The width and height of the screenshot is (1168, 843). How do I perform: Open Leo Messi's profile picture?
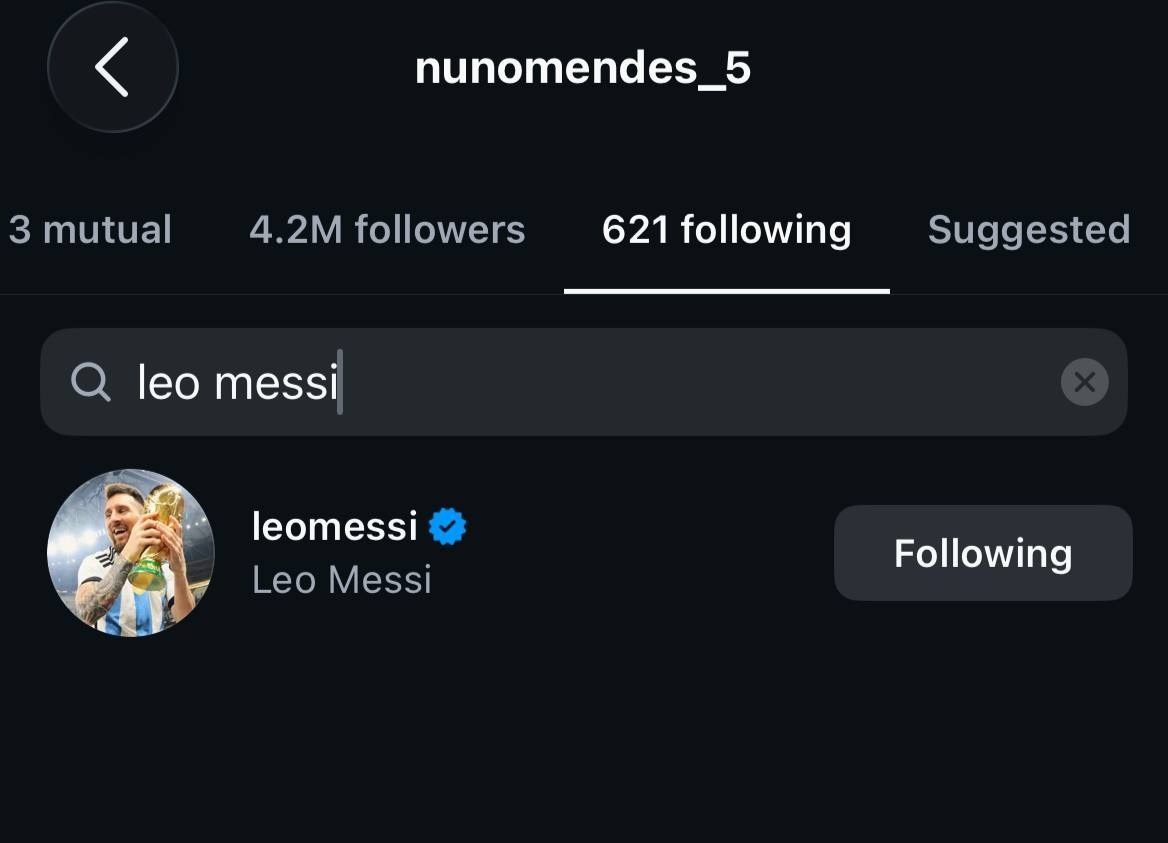[131, 553]
